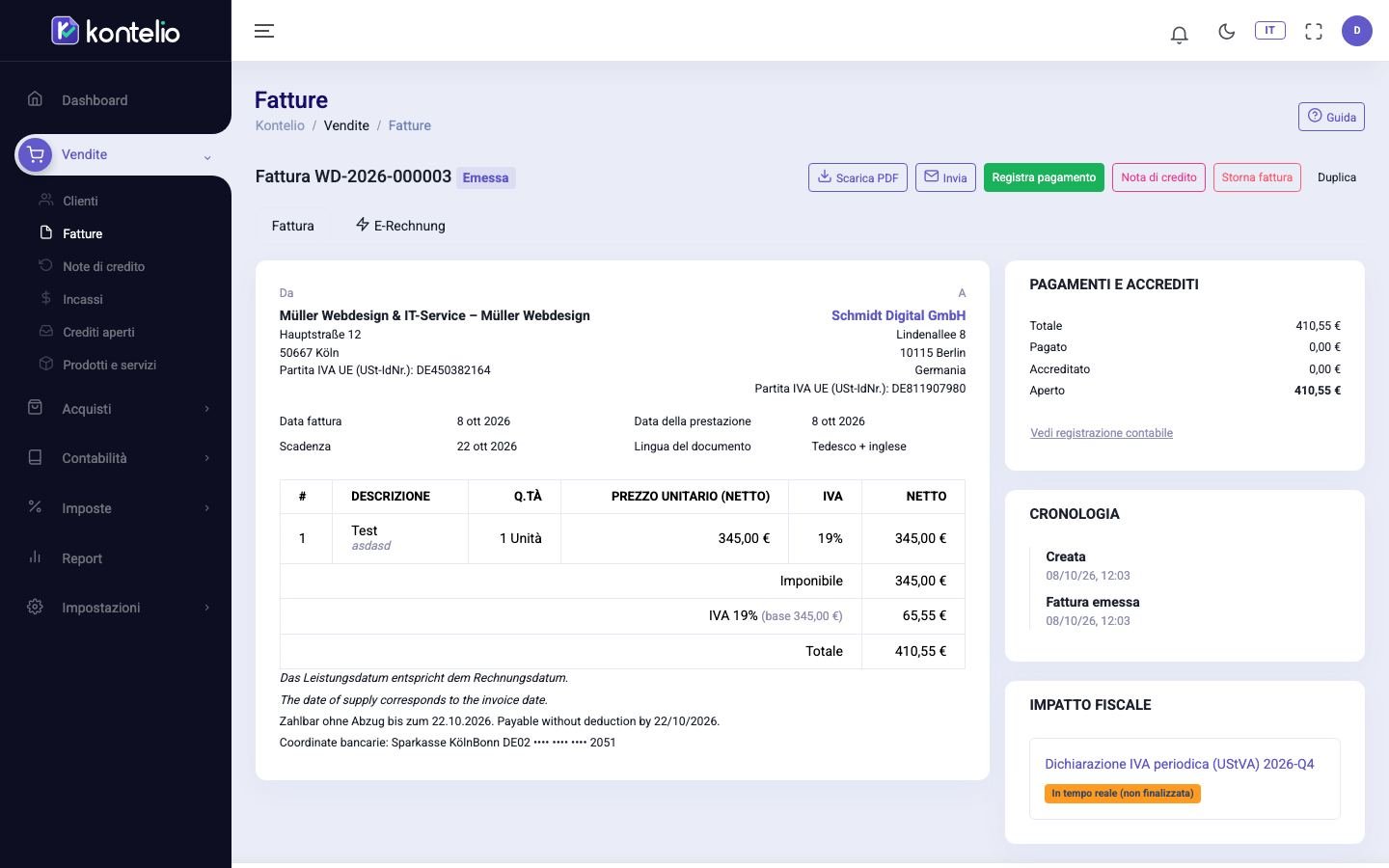The image size is (1389, 868).
Task: Click the Imposte percent icon
Action: (x=35, y=506)
